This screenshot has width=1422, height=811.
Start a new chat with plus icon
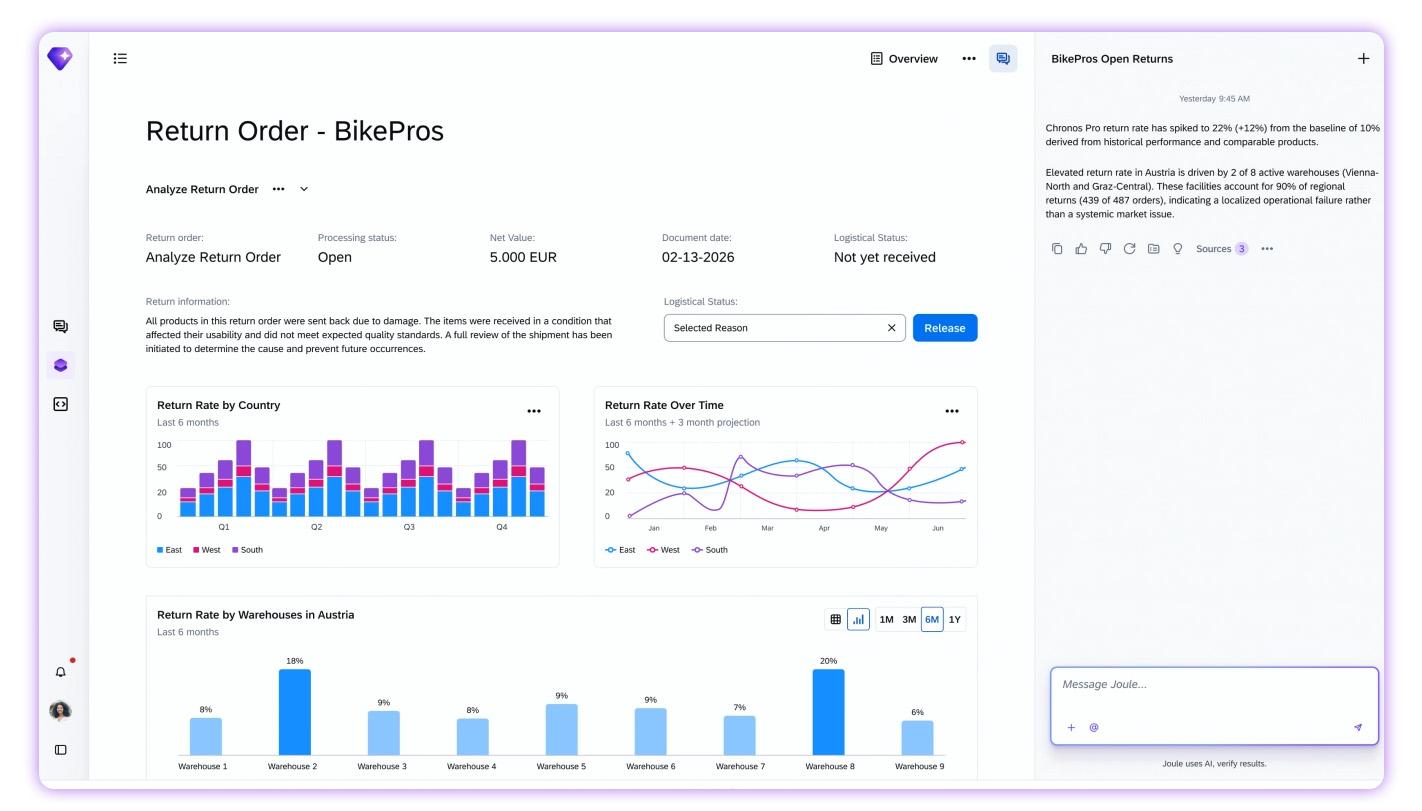tap(1363, 58)
